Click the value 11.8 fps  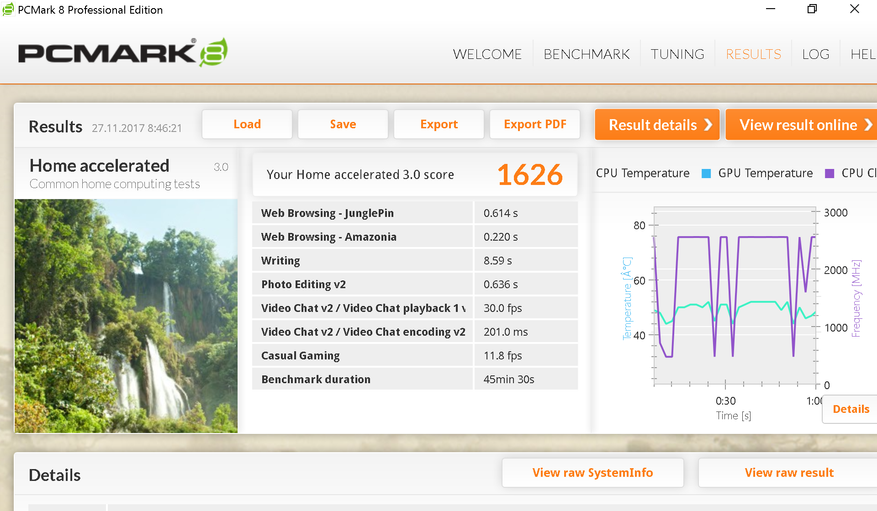pyautogui.click(x=503, y=356)
